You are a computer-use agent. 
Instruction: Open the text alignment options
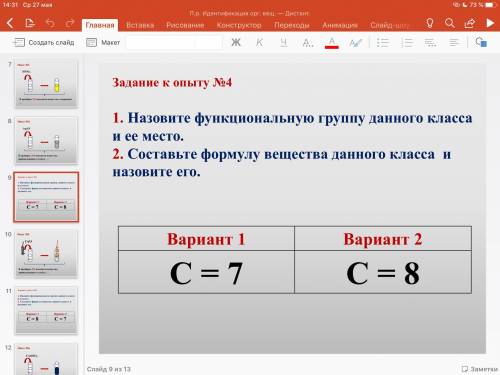(x=454, y=42)
